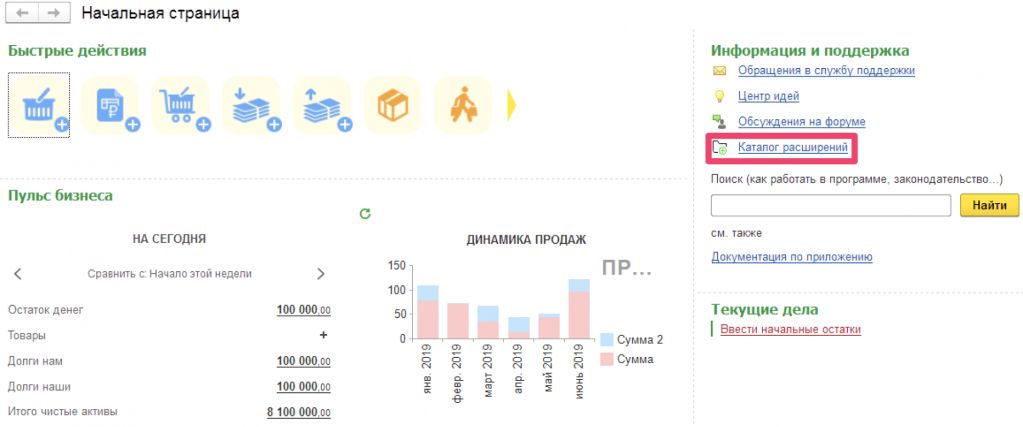
Task: Click the май 2019 chart bar
Action: pos(549,326)
